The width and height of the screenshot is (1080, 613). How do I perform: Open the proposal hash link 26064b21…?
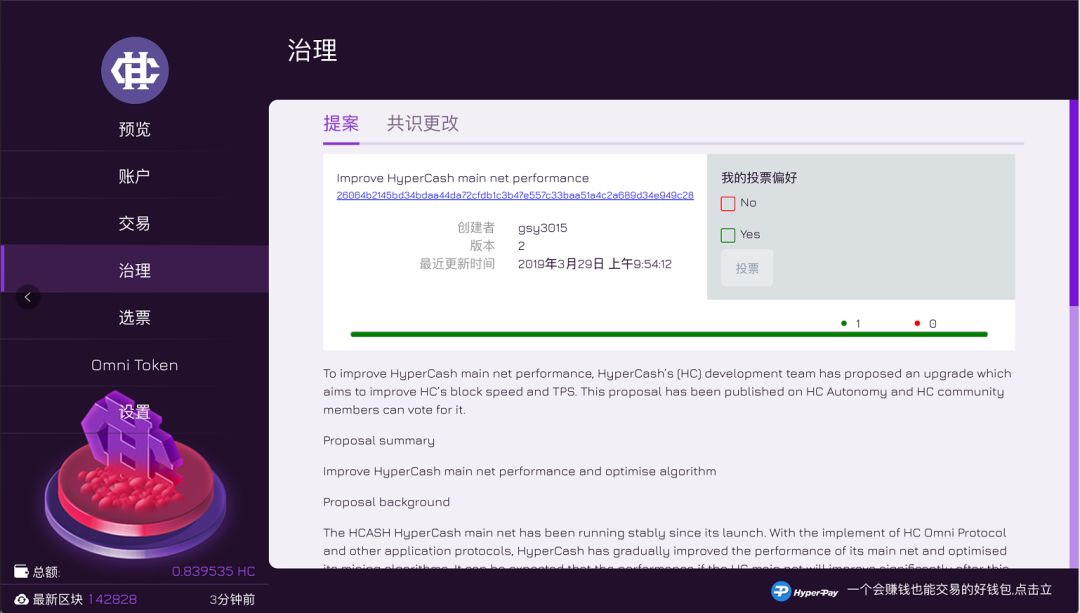coord(515,196)
